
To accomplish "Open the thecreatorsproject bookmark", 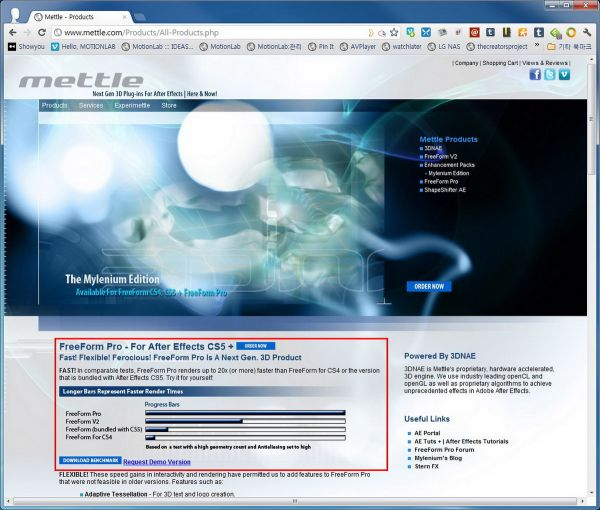I will pos(497,47).
